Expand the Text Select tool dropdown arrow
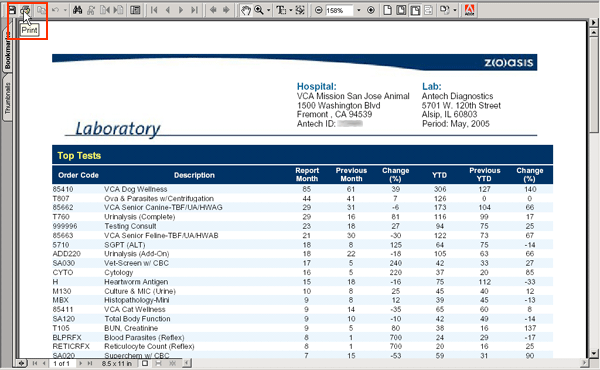Screen dimensions: 600x370 coord(291,10)
